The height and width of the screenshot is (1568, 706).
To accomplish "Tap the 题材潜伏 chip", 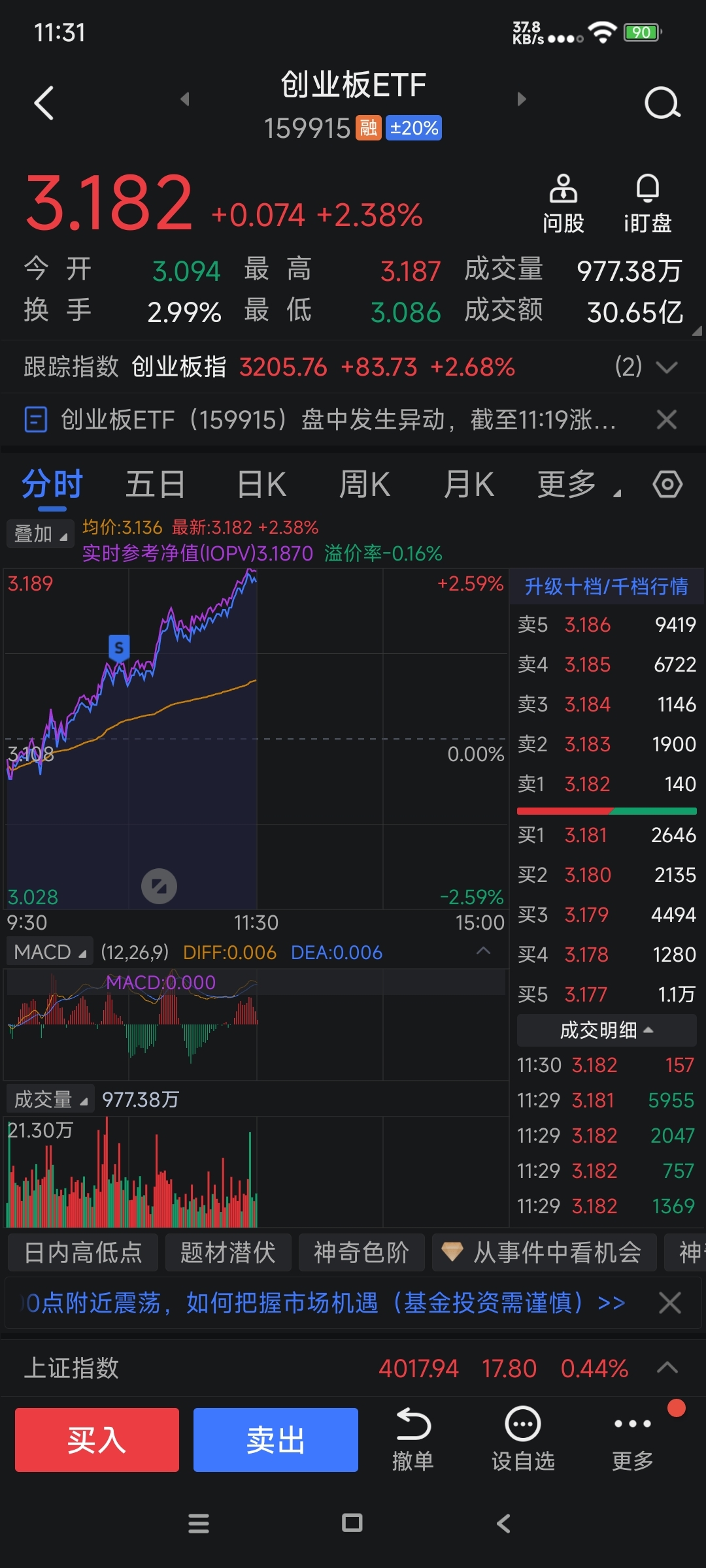I will point(228,1252).
